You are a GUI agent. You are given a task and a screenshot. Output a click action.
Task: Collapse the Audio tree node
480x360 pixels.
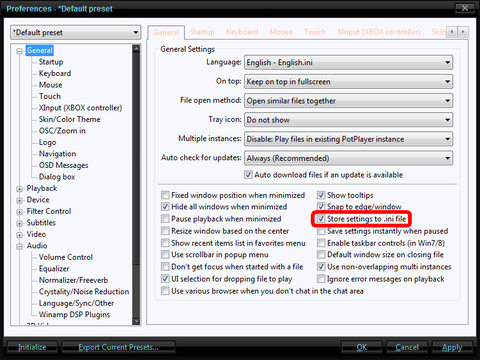coord(20,246)
